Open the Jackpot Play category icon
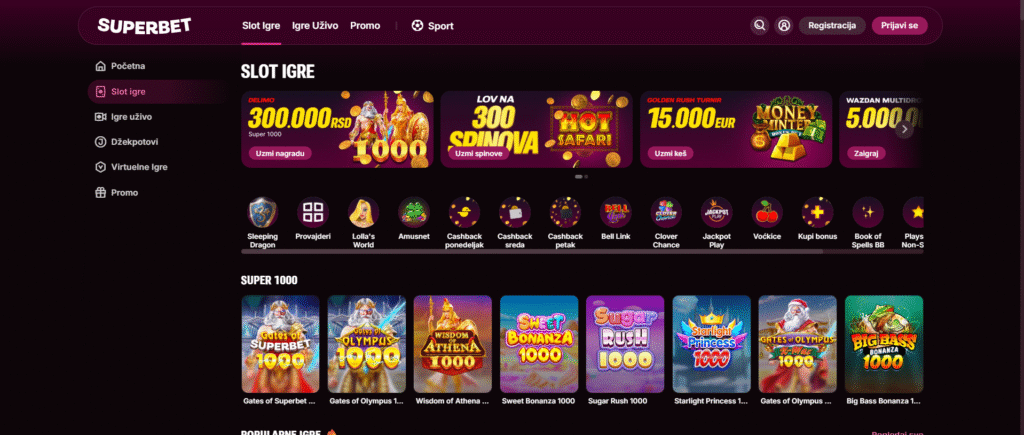The width and height of the screenshot is (1024, 435). [716, 212]
